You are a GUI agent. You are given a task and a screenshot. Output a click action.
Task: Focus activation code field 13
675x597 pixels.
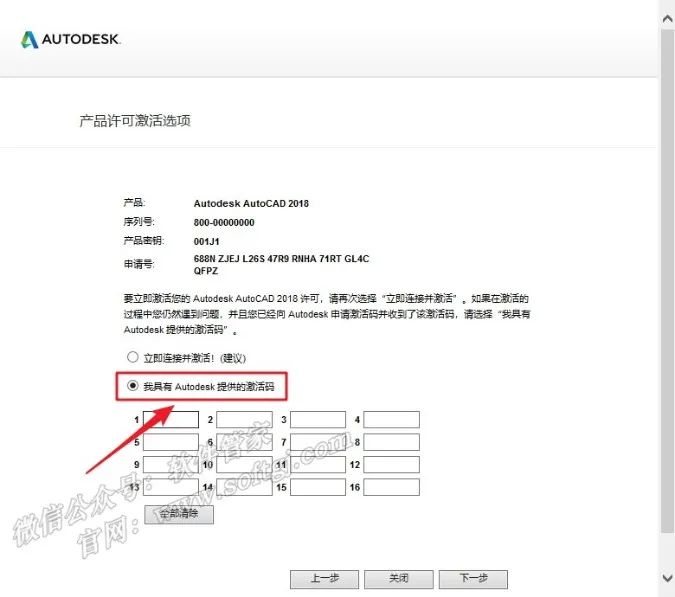[171, 487]
